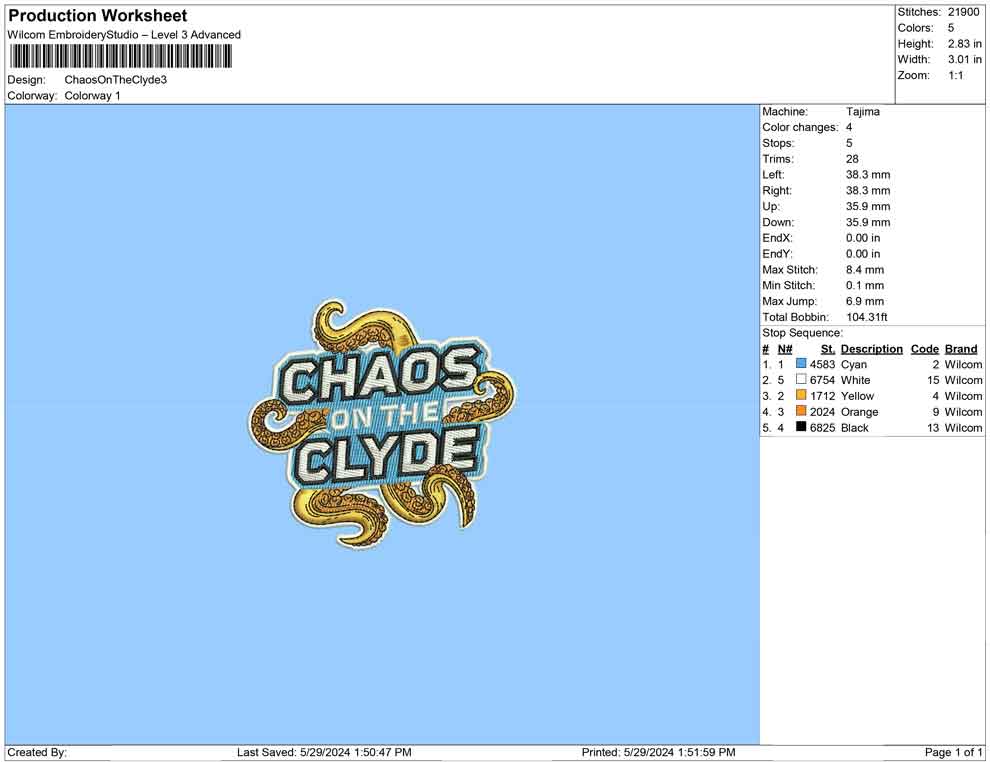Select the 'Production Worksheet' heading
Viewport: 990px width, 762px height.
[x=98, y=16]
